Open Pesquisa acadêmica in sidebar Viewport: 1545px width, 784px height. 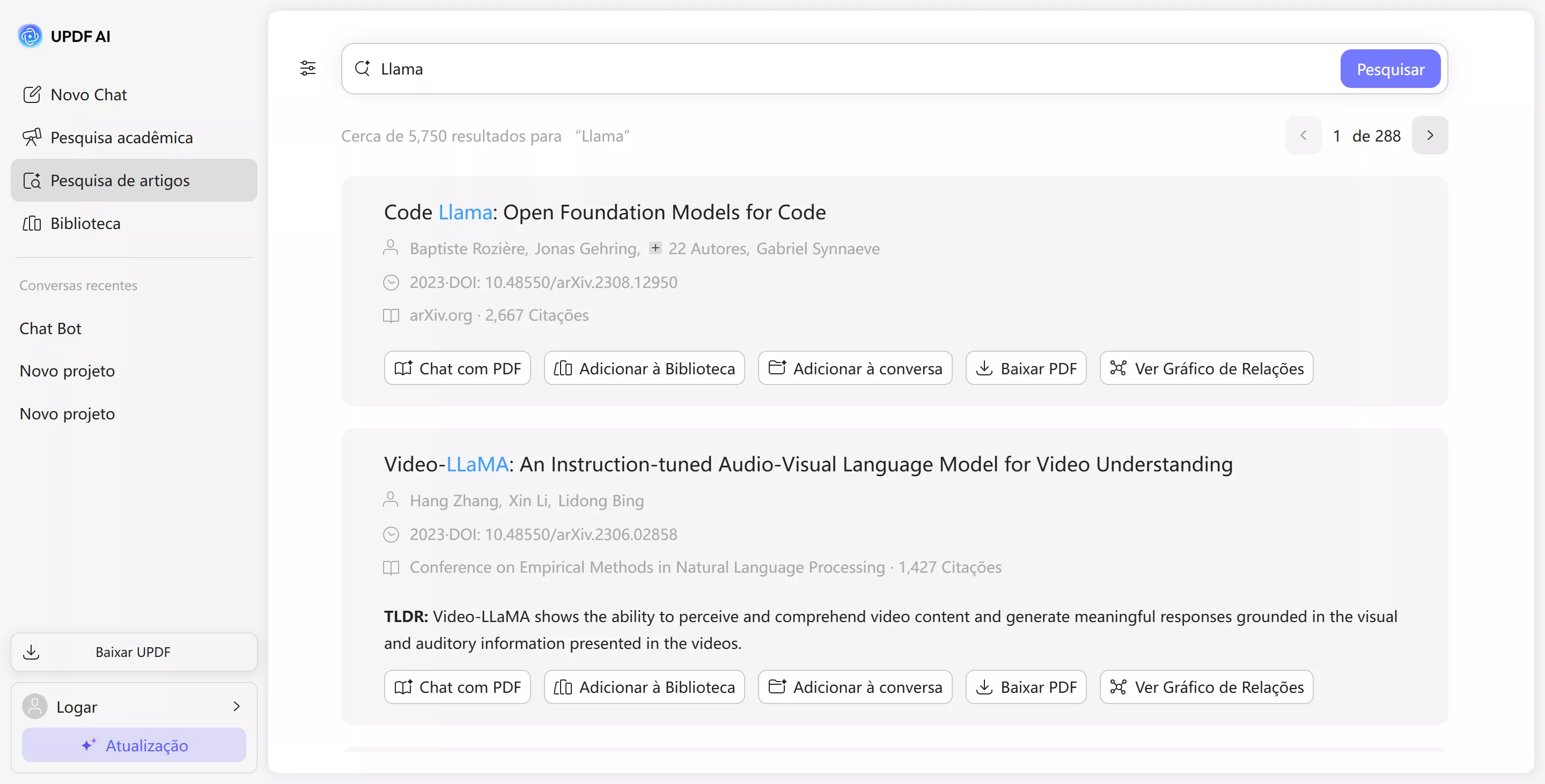pyautogui.click(x=121, y=138)
